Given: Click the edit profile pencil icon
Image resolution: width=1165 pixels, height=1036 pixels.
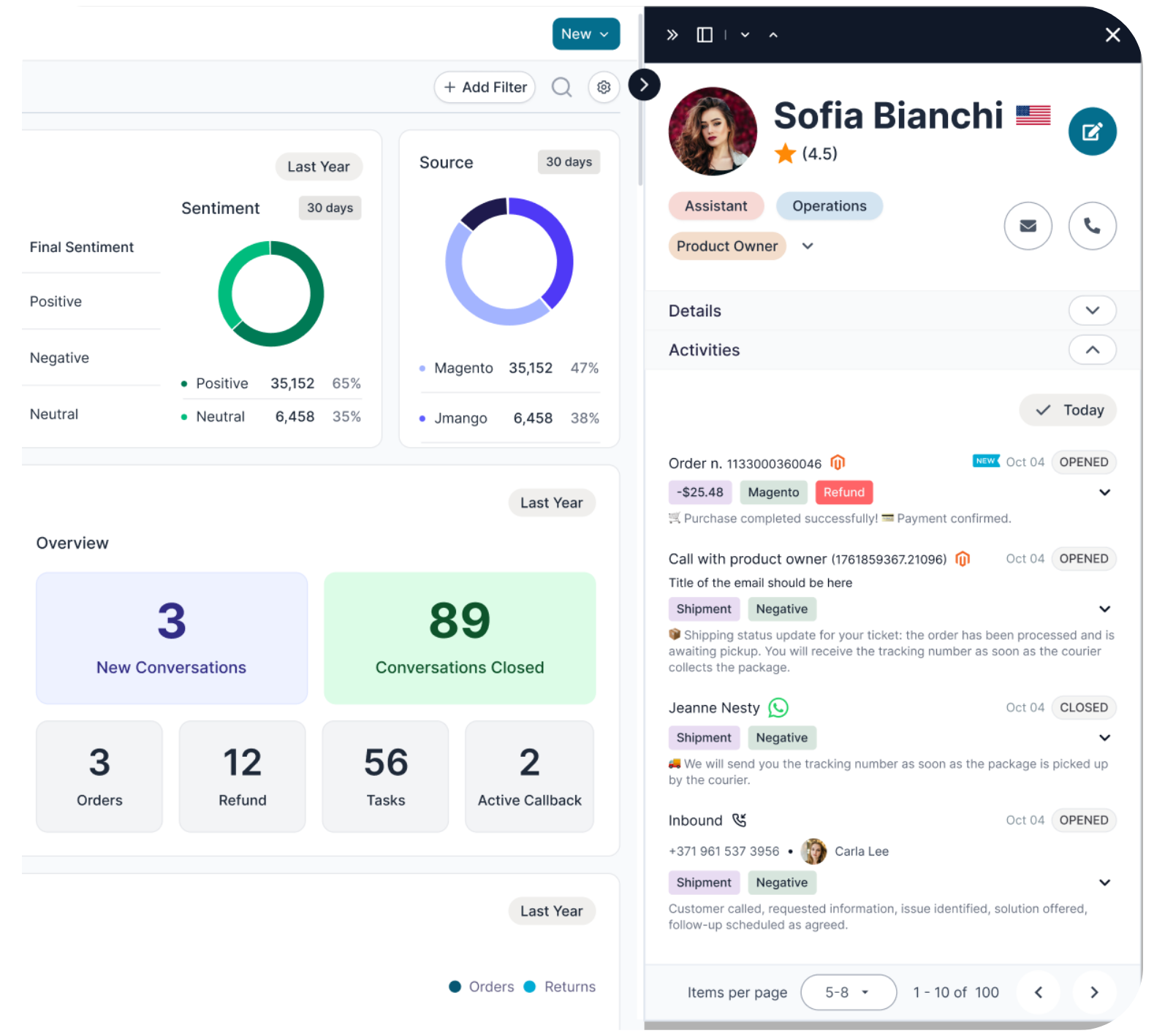Looking at the screenshot, I should pyautogui.click(x=1092, y=132).
